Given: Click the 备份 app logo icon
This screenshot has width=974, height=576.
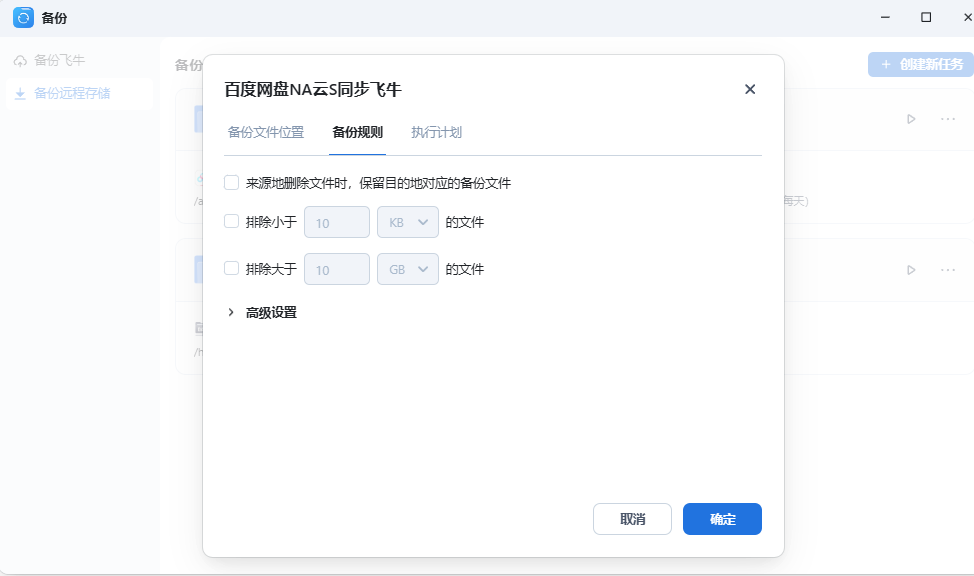Looking at the screenshot, I should (24, 17).
